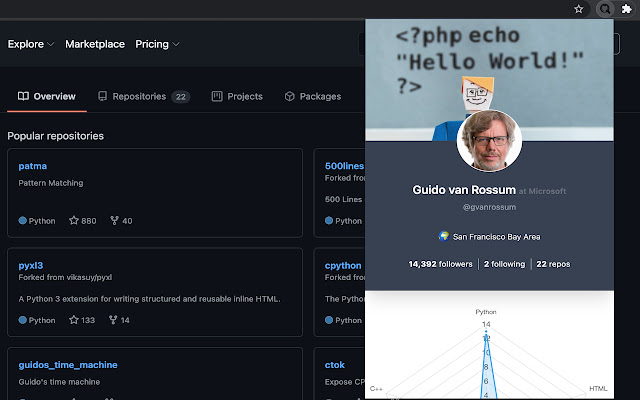Click the 22 repos stat
This screenshot has height=400, width=640.
pos(553,264)
